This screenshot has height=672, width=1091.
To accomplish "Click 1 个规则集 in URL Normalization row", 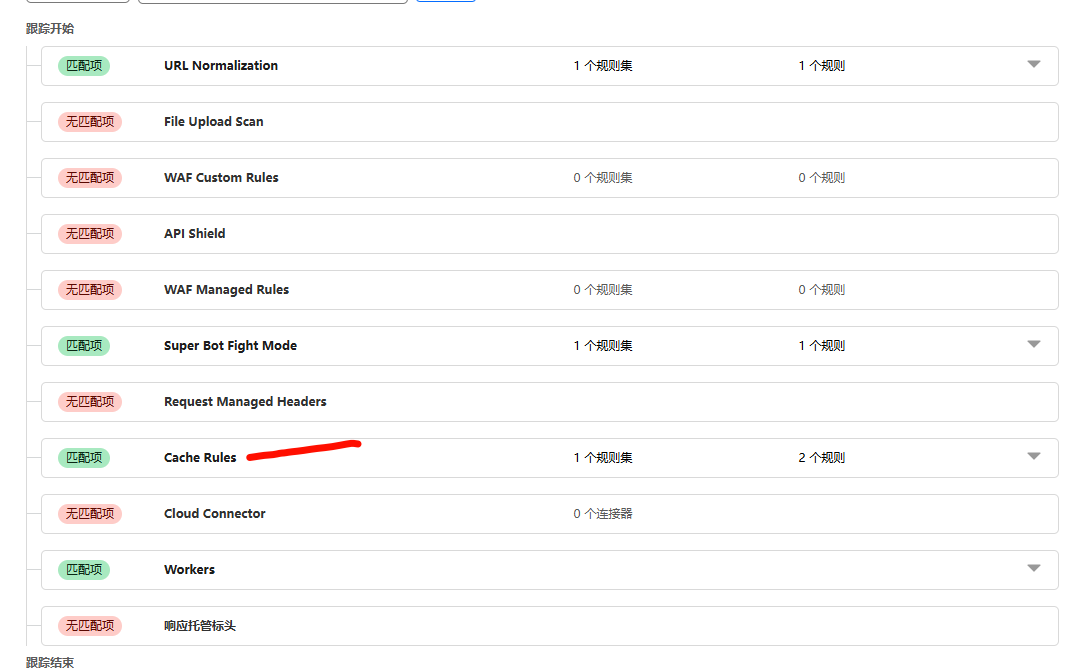I will (603, 65).
